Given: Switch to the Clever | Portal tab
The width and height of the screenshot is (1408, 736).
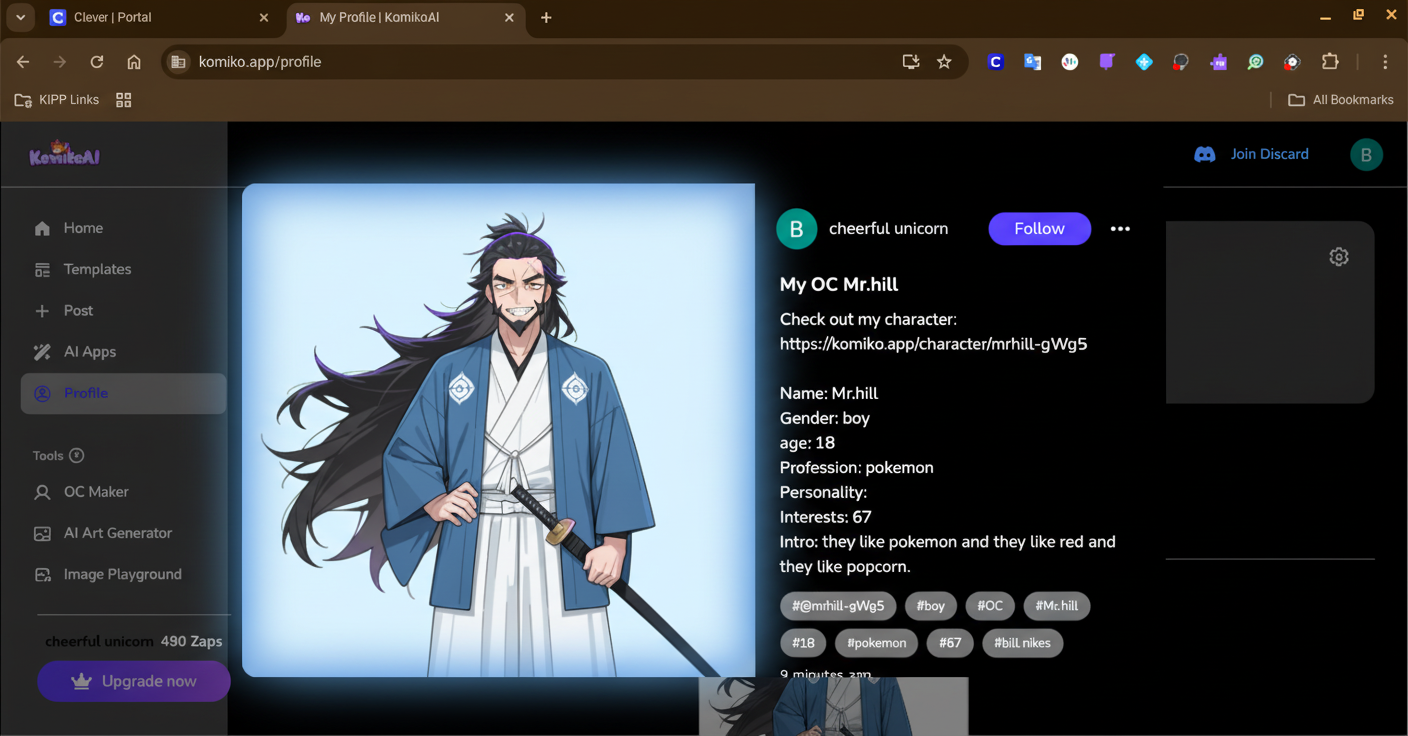Looking at the screenshot, I should click(150, 18).
